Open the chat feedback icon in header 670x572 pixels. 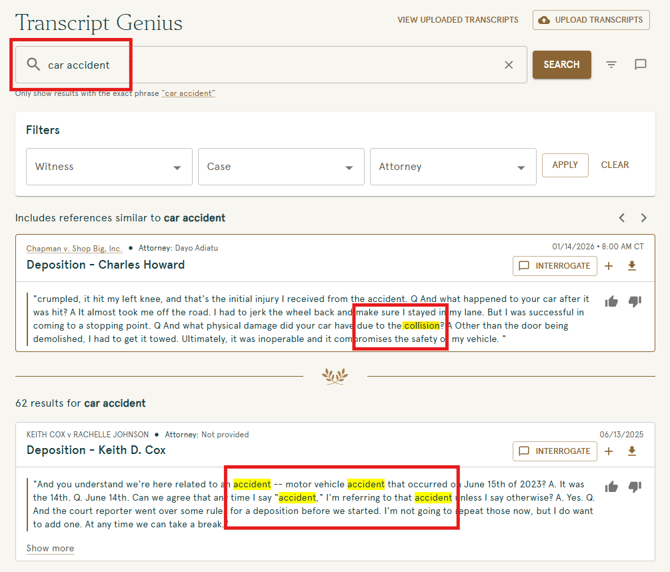point(640,65)
